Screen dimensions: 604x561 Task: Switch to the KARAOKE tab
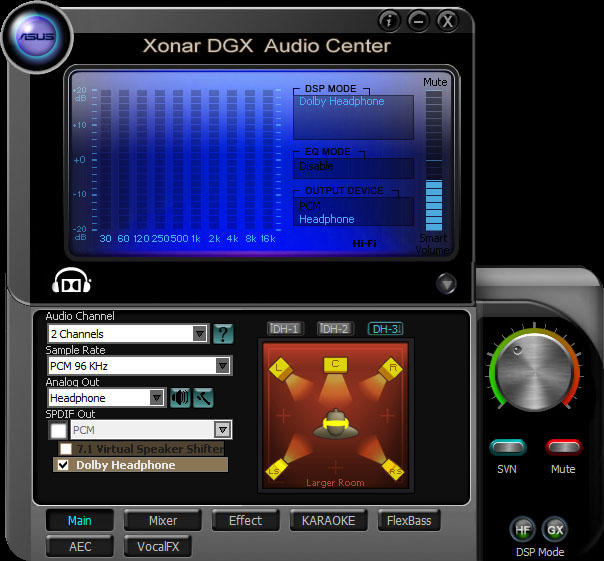pyautogui.click(x=329, y=521)
